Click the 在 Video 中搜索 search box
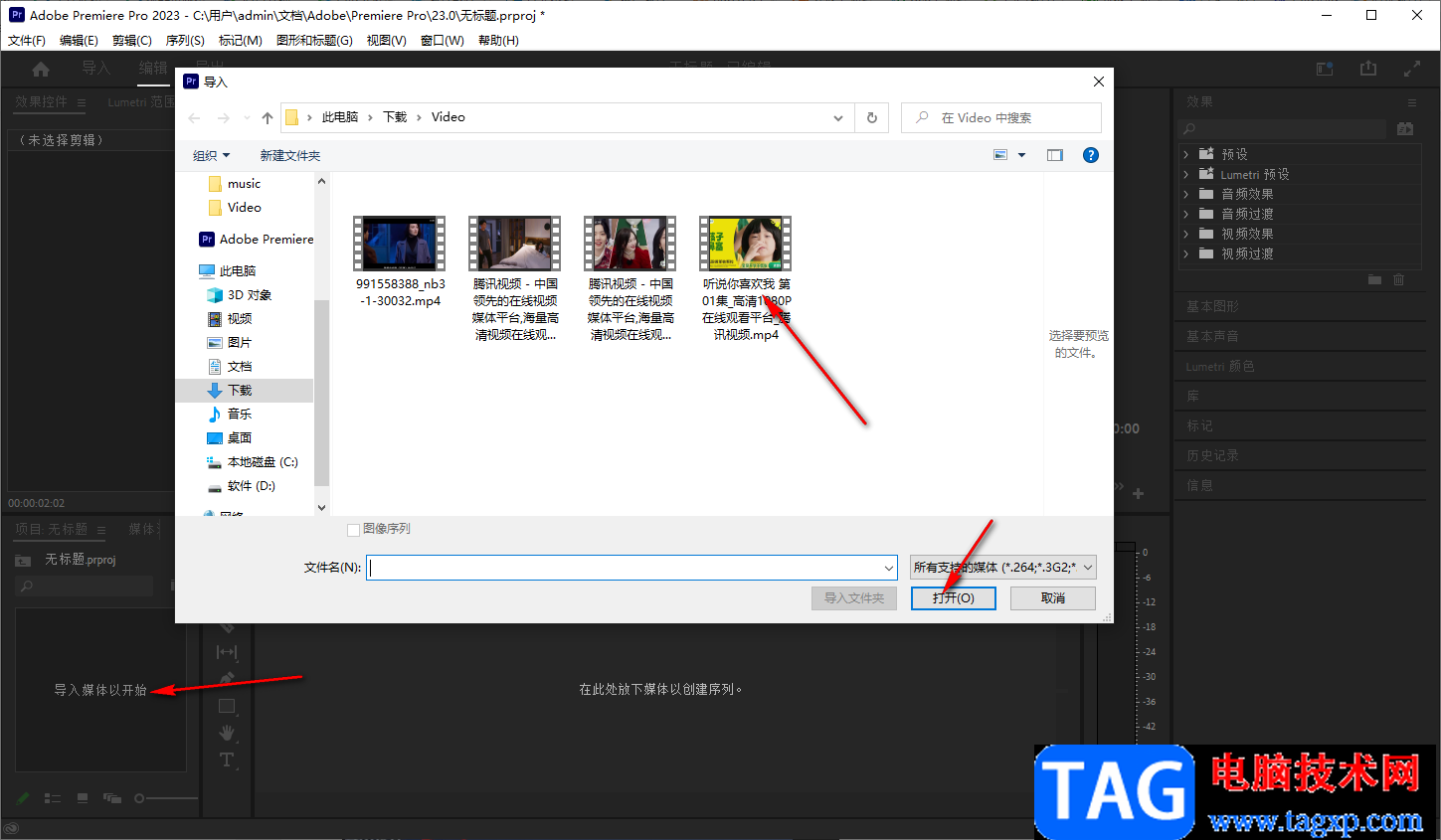This screenshot has height=840, width=1441. [1001, 117]
